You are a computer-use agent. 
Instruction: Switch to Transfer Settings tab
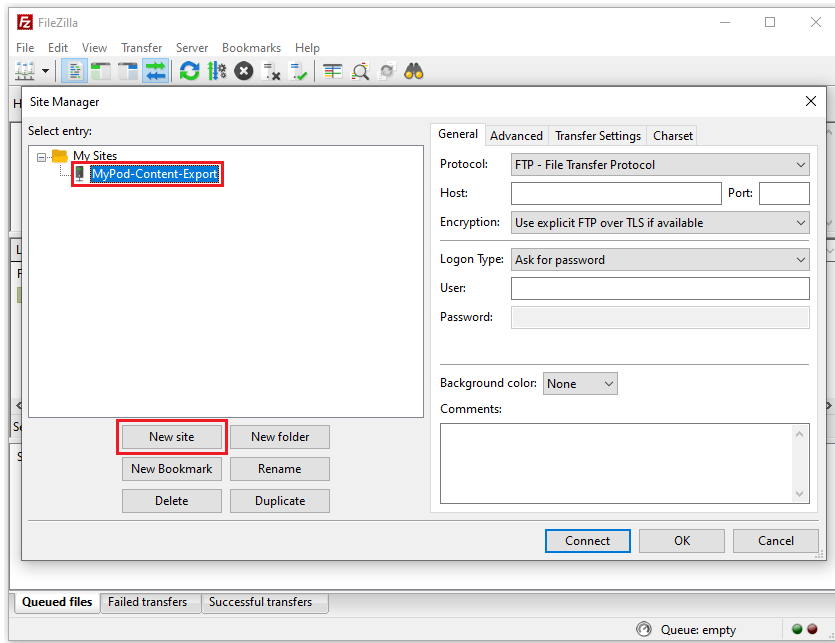click(597, 136)
